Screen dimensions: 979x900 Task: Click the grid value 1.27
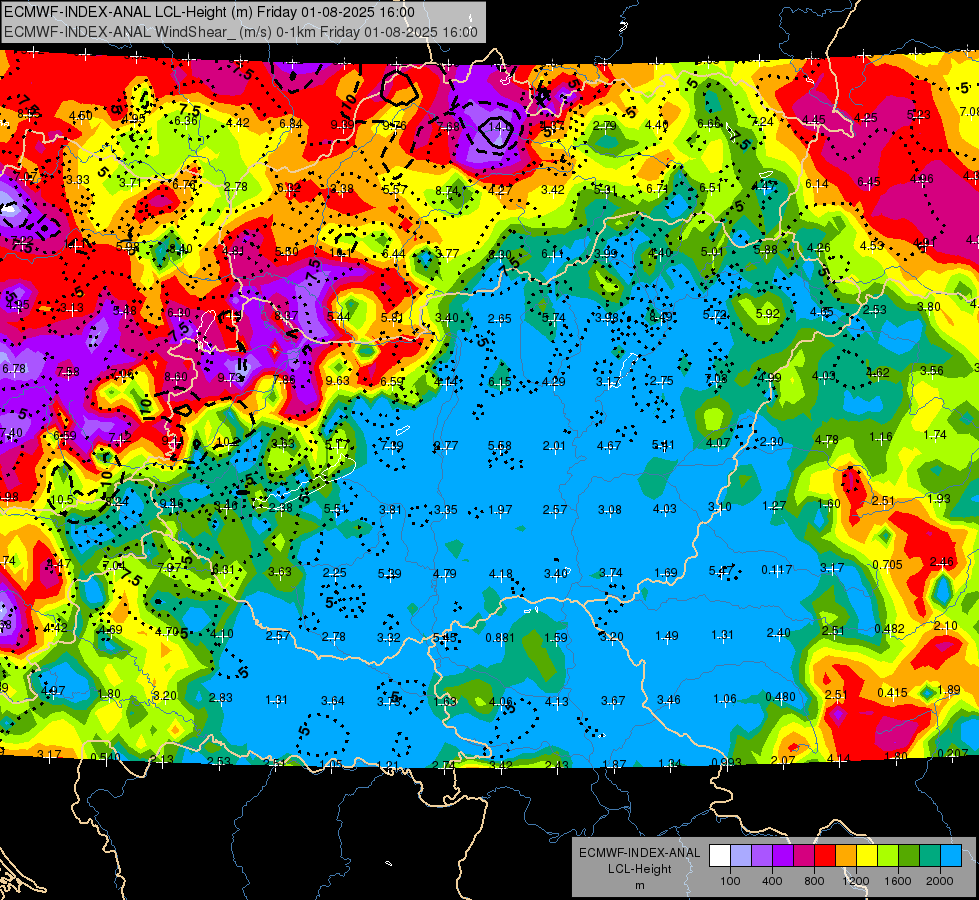[774, 505]
